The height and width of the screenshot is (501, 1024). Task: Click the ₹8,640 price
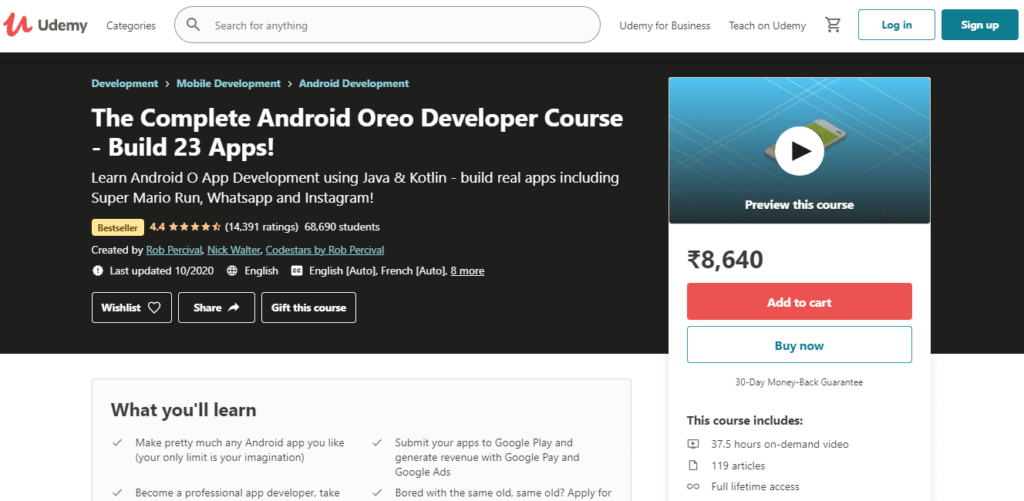[725, 259]
